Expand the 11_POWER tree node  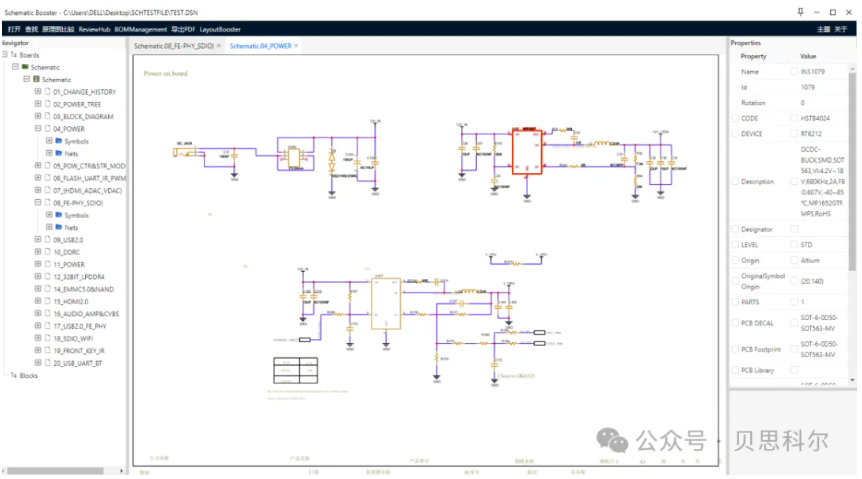click(38, 264)
